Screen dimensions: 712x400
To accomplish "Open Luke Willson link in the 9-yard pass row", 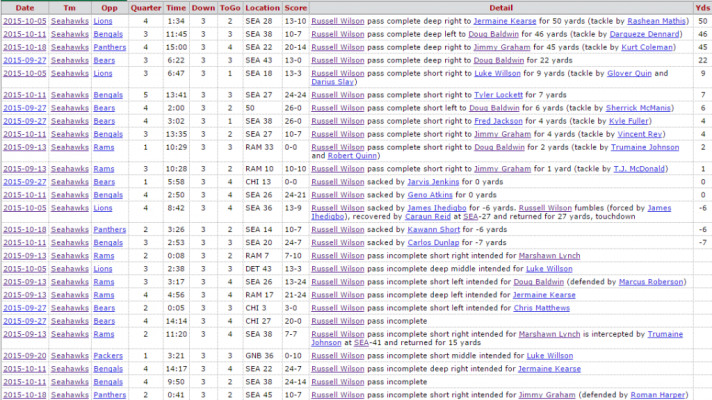I will 497,73.
